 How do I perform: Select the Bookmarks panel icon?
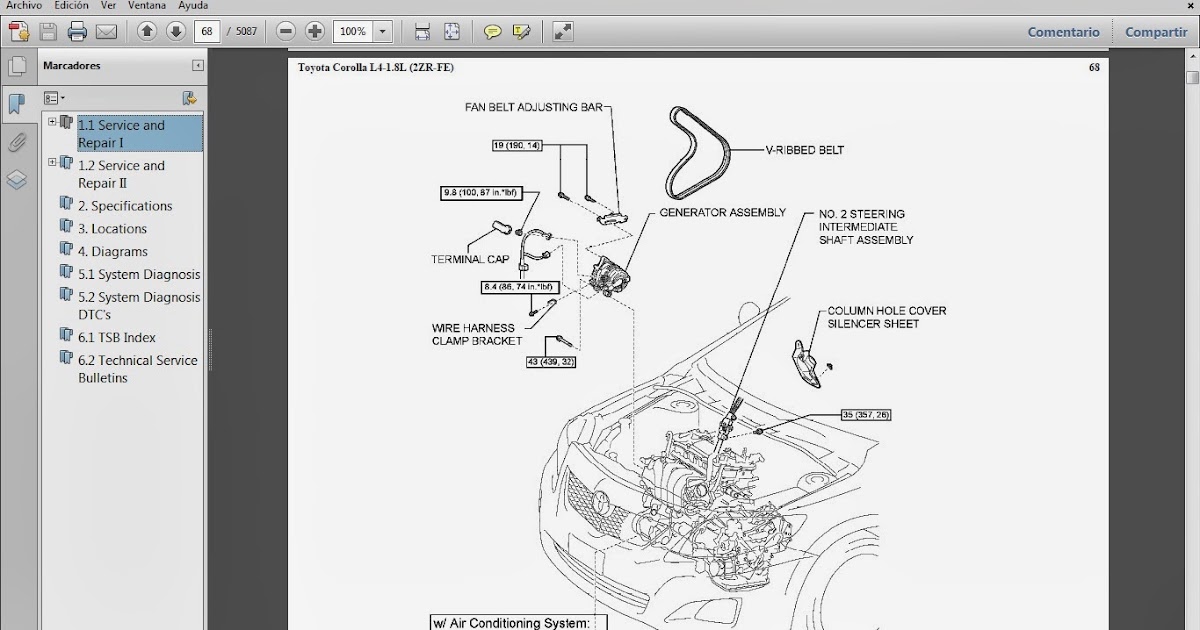[x=16, y=104]
